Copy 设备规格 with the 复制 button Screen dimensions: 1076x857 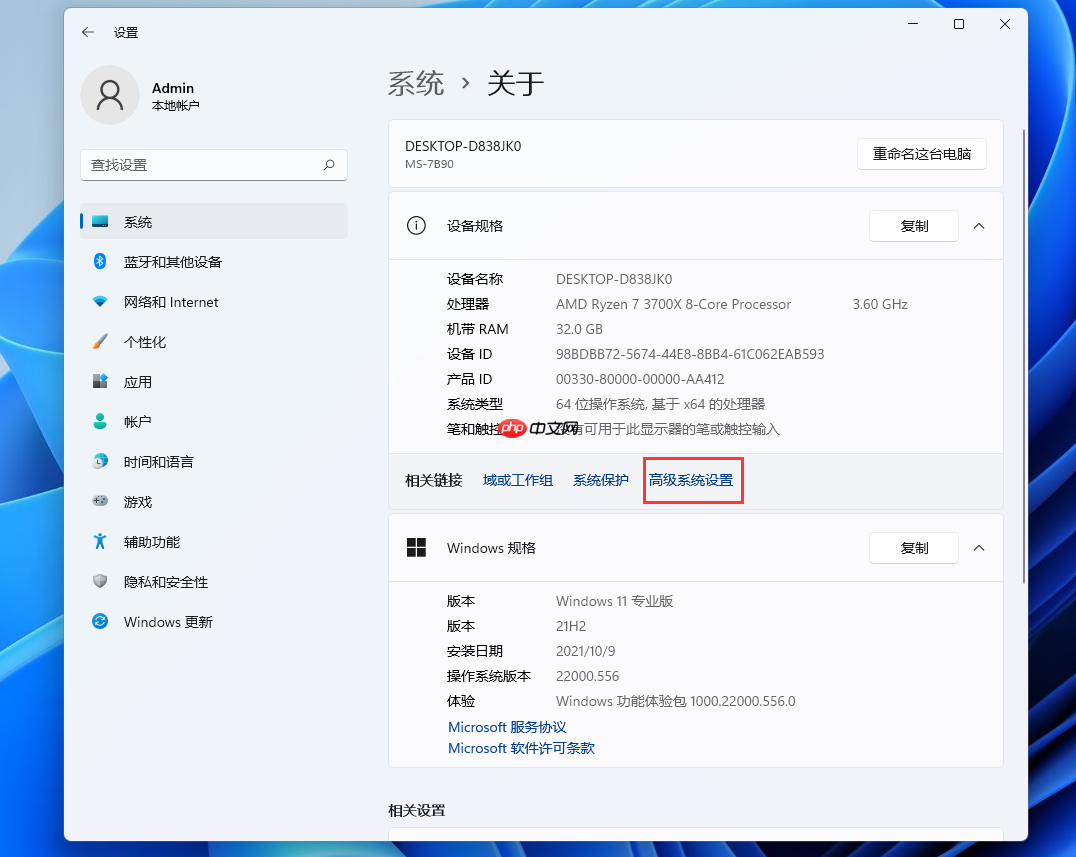pos(913,225)
